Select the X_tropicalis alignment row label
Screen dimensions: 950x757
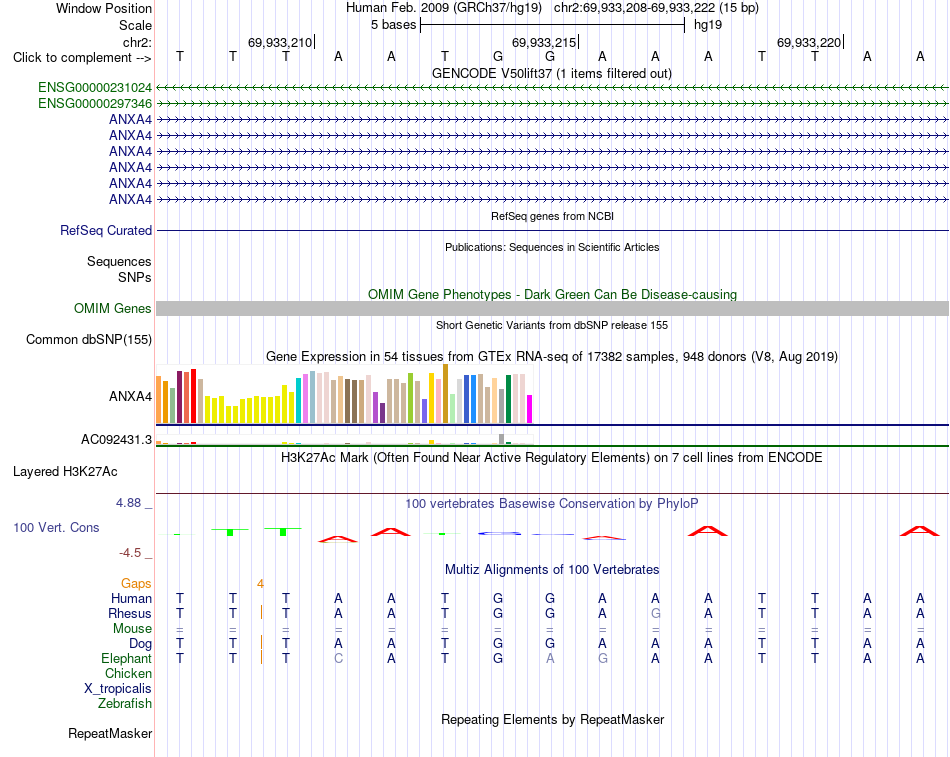tap(118, 689)
